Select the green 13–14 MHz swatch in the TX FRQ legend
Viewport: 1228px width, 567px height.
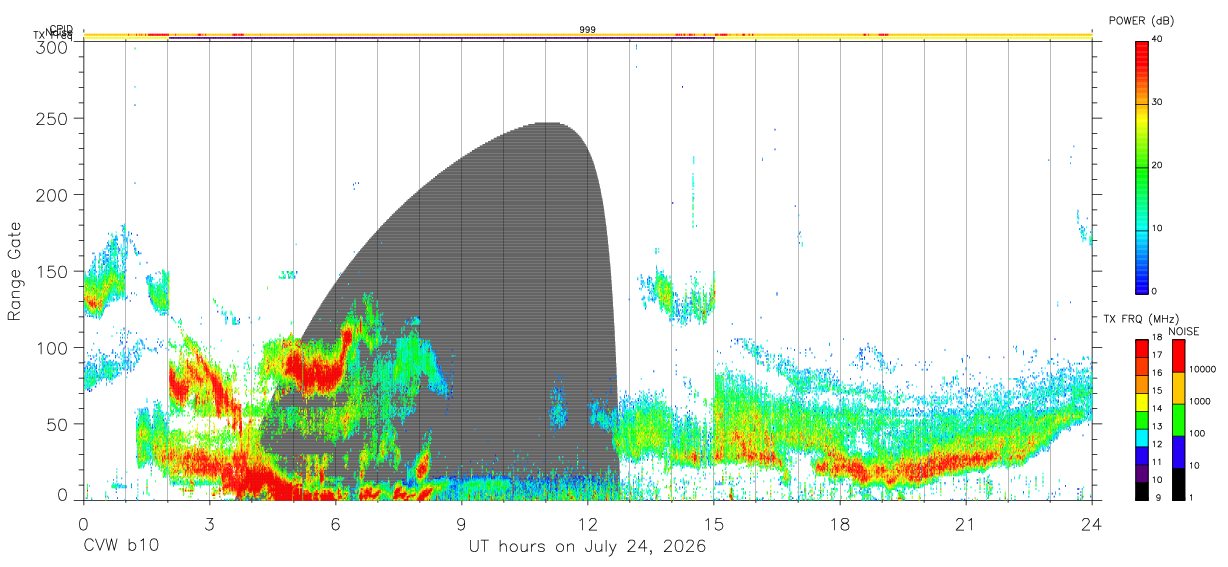pyautogui.click(x=1142, y=420)
